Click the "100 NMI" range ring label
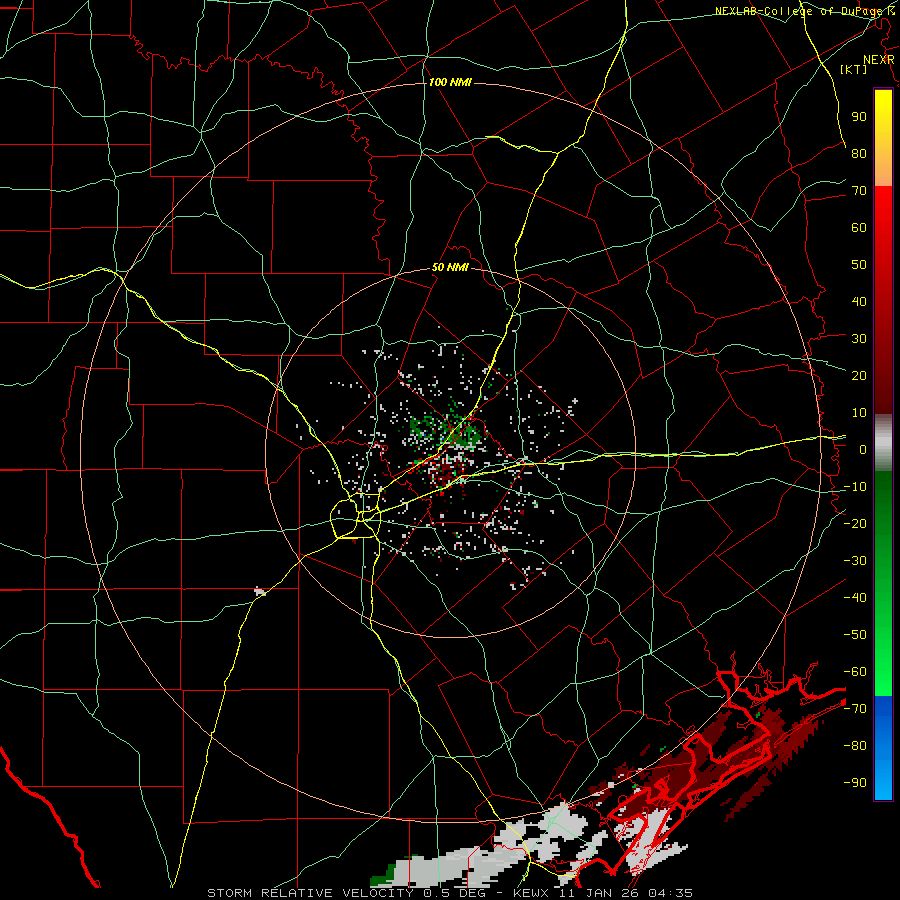Screen dimensions: 900x900 click(450, 82)
